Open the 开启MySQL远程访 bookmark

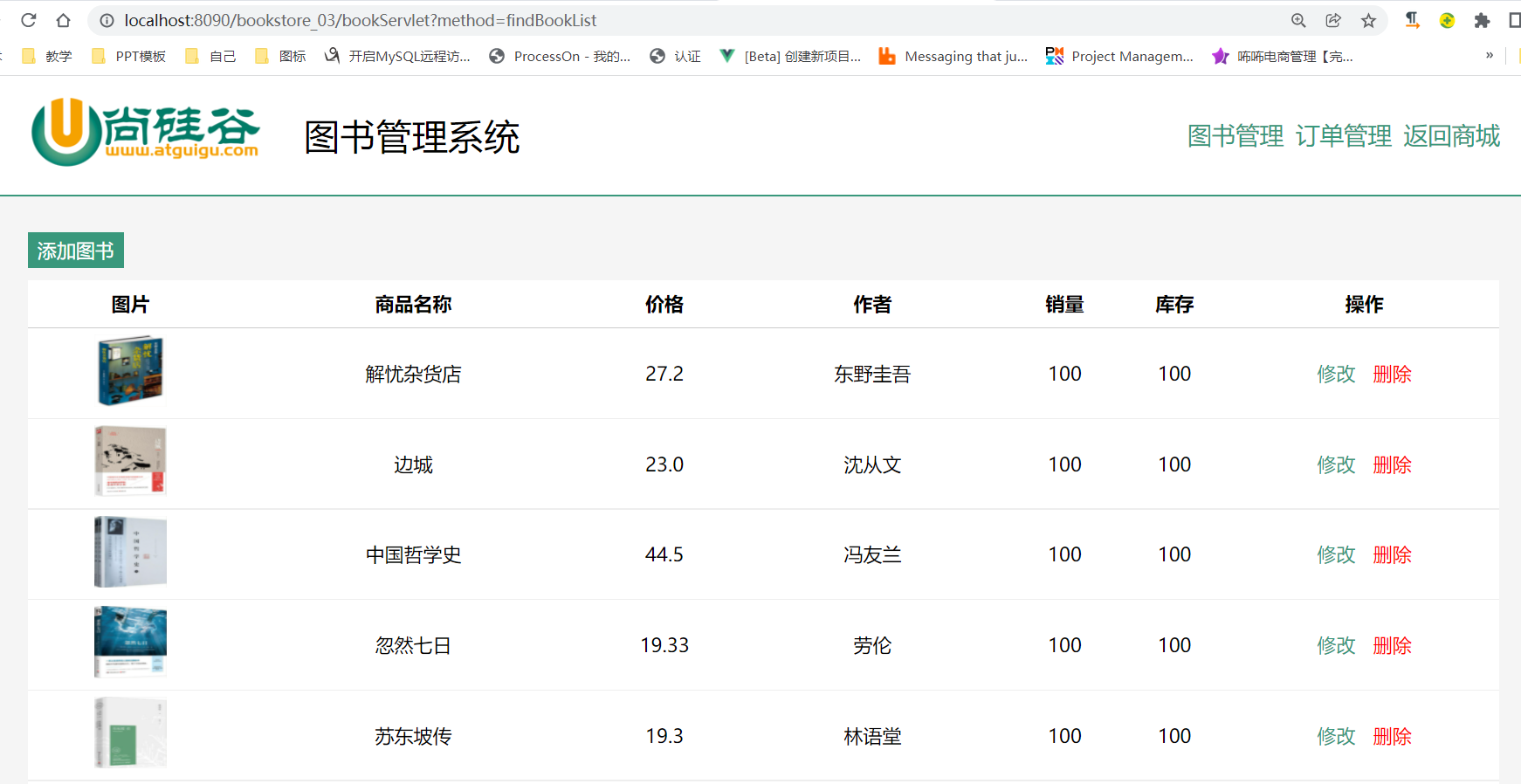[x=397, y=56]
